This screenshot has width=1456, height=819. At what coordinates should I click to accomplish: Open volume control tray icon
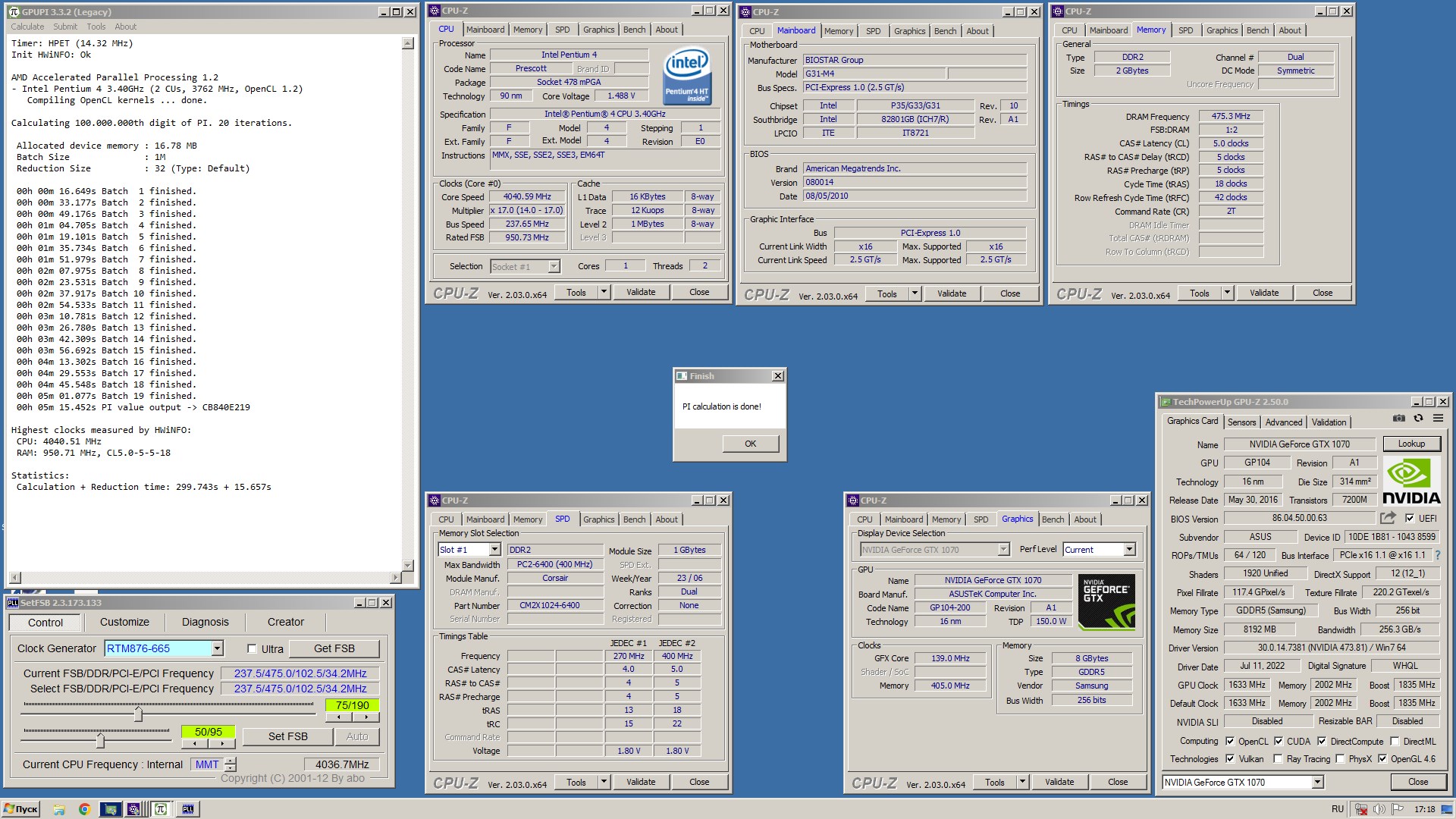1379,809
